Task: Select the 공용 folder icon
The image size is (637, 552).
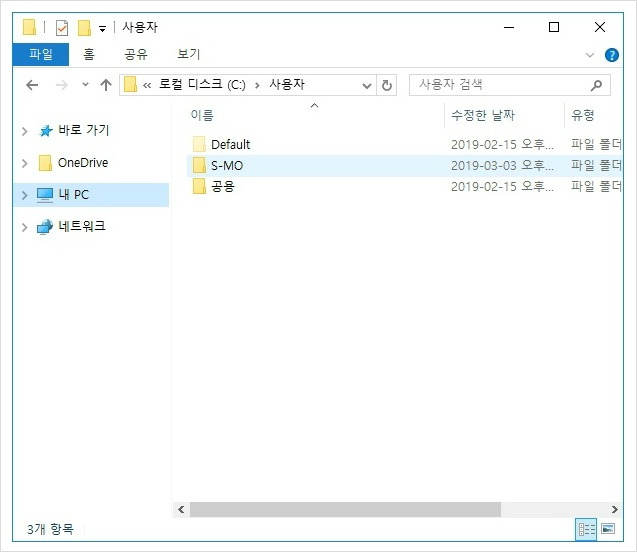Action: 199,186
